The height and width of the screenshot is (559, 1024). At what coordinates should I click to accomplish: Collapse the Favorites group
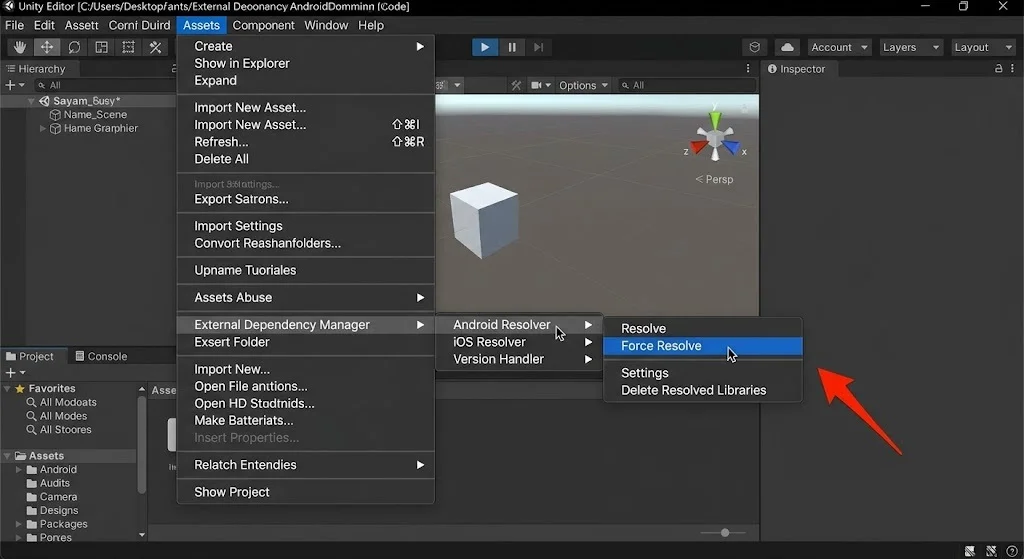7,389
